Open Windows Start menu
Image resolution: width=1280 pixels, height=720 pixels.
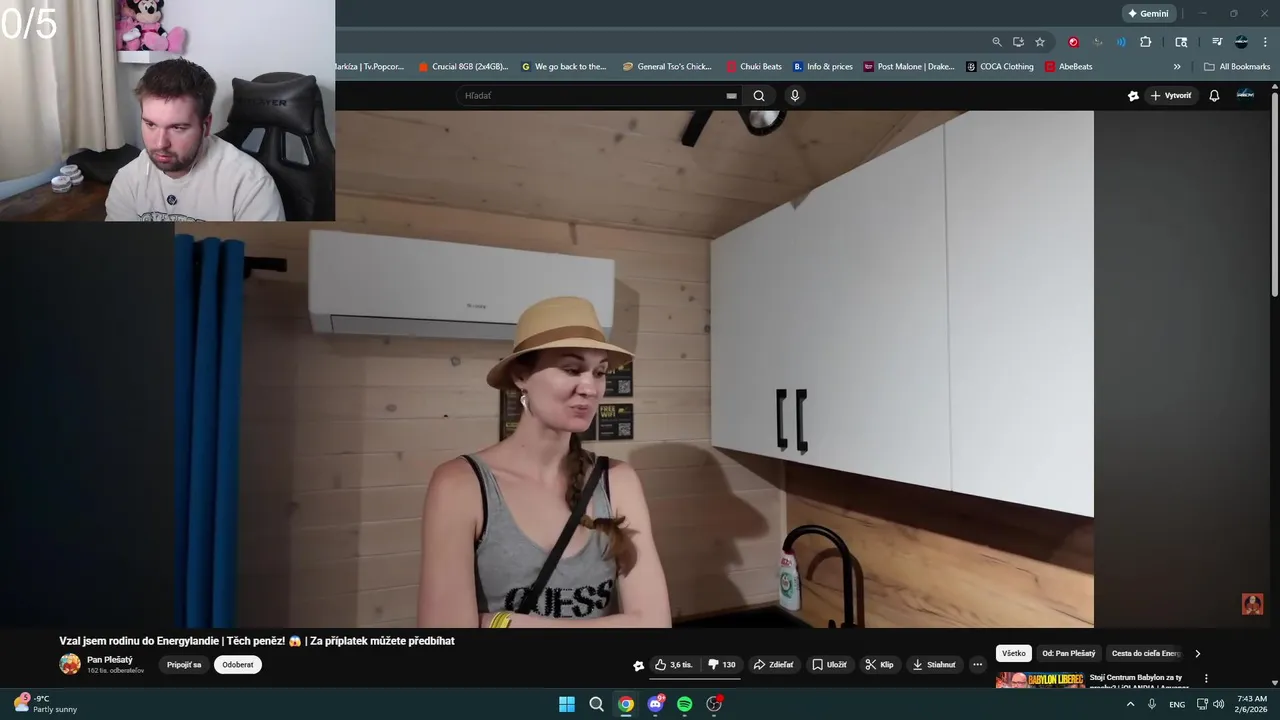pyautogui.click(x=567, y=704)
